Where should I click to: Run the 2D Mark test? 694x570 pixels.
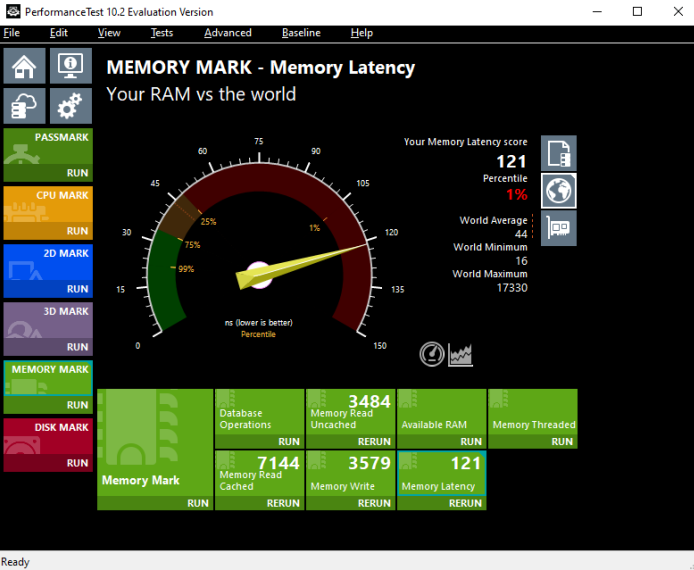48,289
